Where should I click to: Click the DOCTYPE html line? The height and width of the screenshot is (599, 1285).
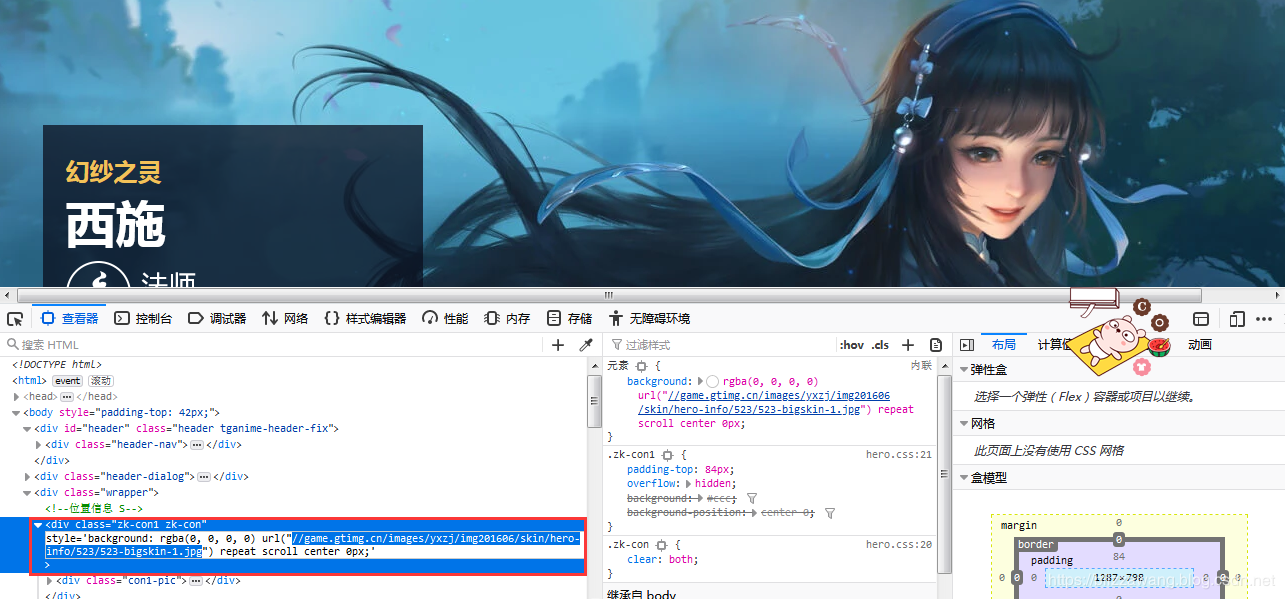click(57, 365)
